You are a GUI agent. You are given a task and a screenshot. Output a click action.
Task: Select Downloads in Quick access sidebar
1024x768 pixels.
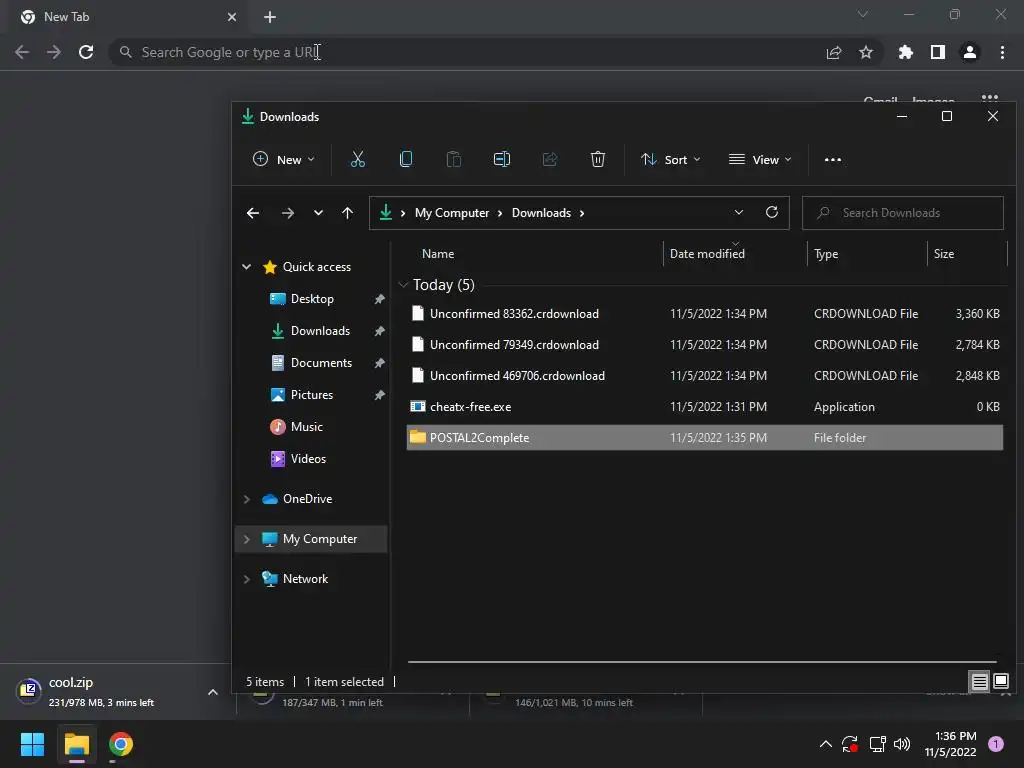click(320, 330)
